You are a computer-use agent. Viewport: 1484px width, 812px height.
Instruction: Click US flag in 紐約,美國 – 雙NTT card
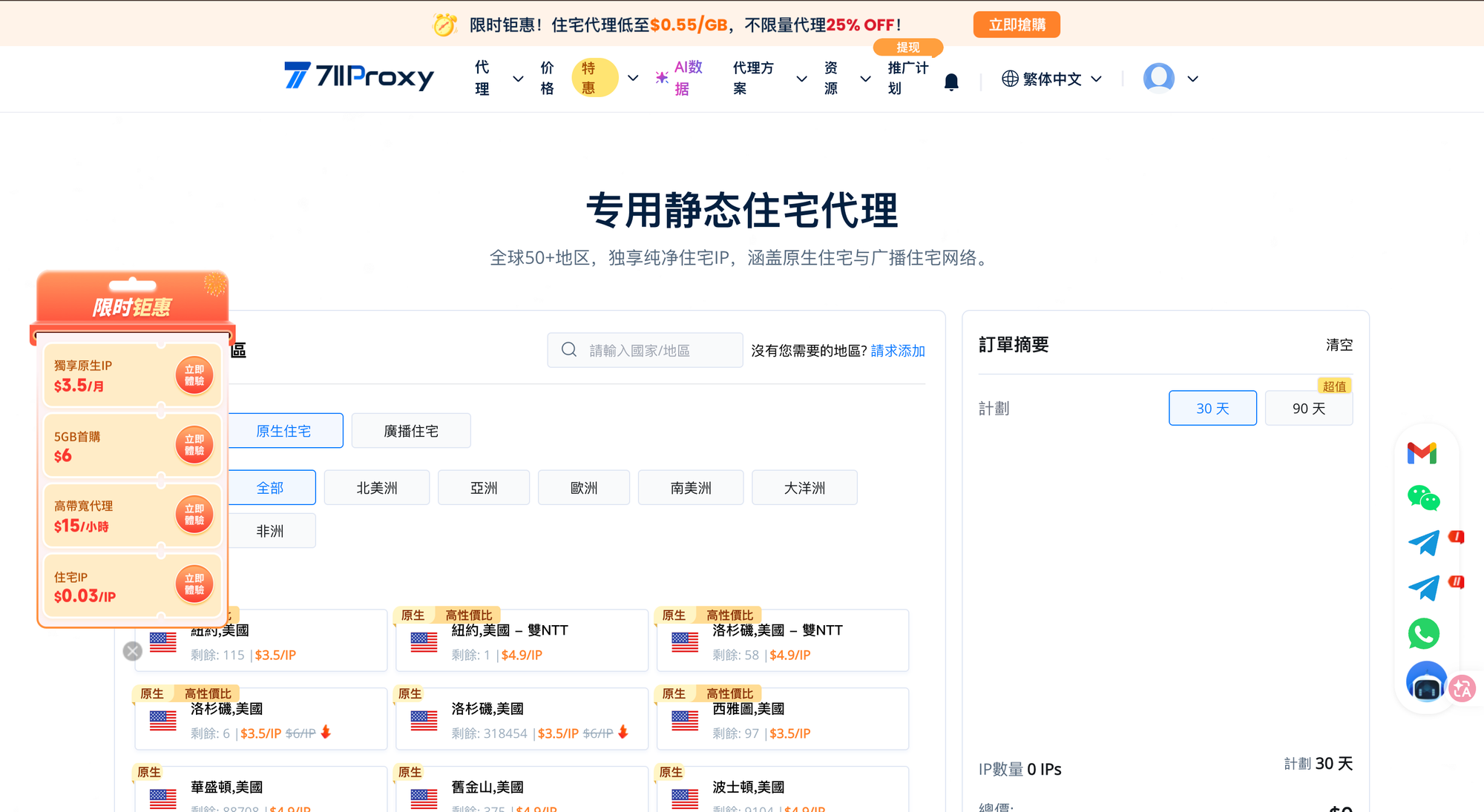click(x=424, y=642)
